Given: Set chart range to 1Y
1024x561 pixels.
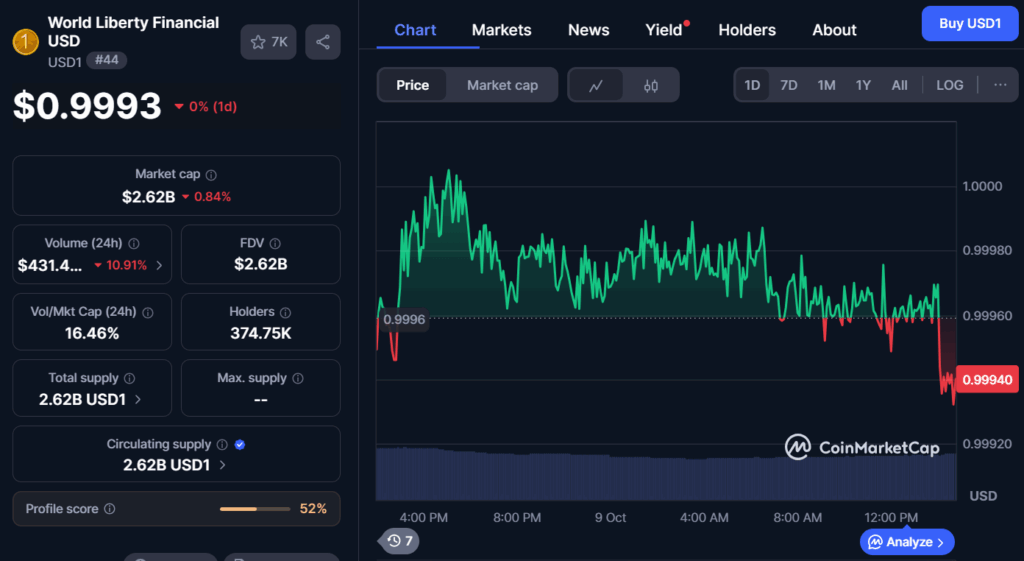Looking at the screenshot, I should pos(863,86).
